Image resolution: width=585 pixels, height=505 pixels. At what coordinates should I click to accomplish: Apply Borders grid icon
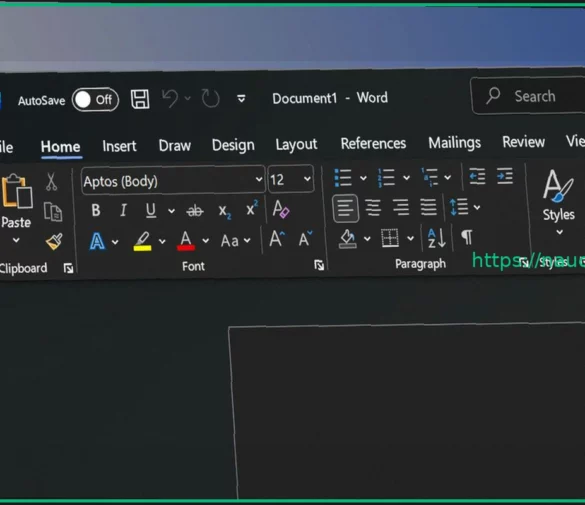click(x=390, y=238)
